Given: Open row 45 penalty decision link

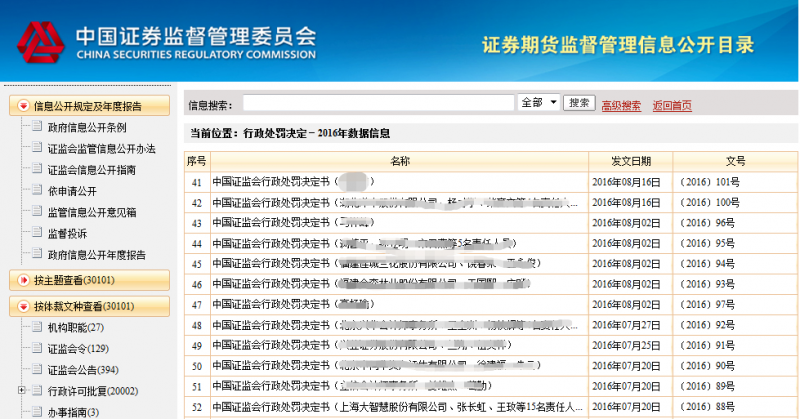Looking at the screenshot, I should coord(377,263).
